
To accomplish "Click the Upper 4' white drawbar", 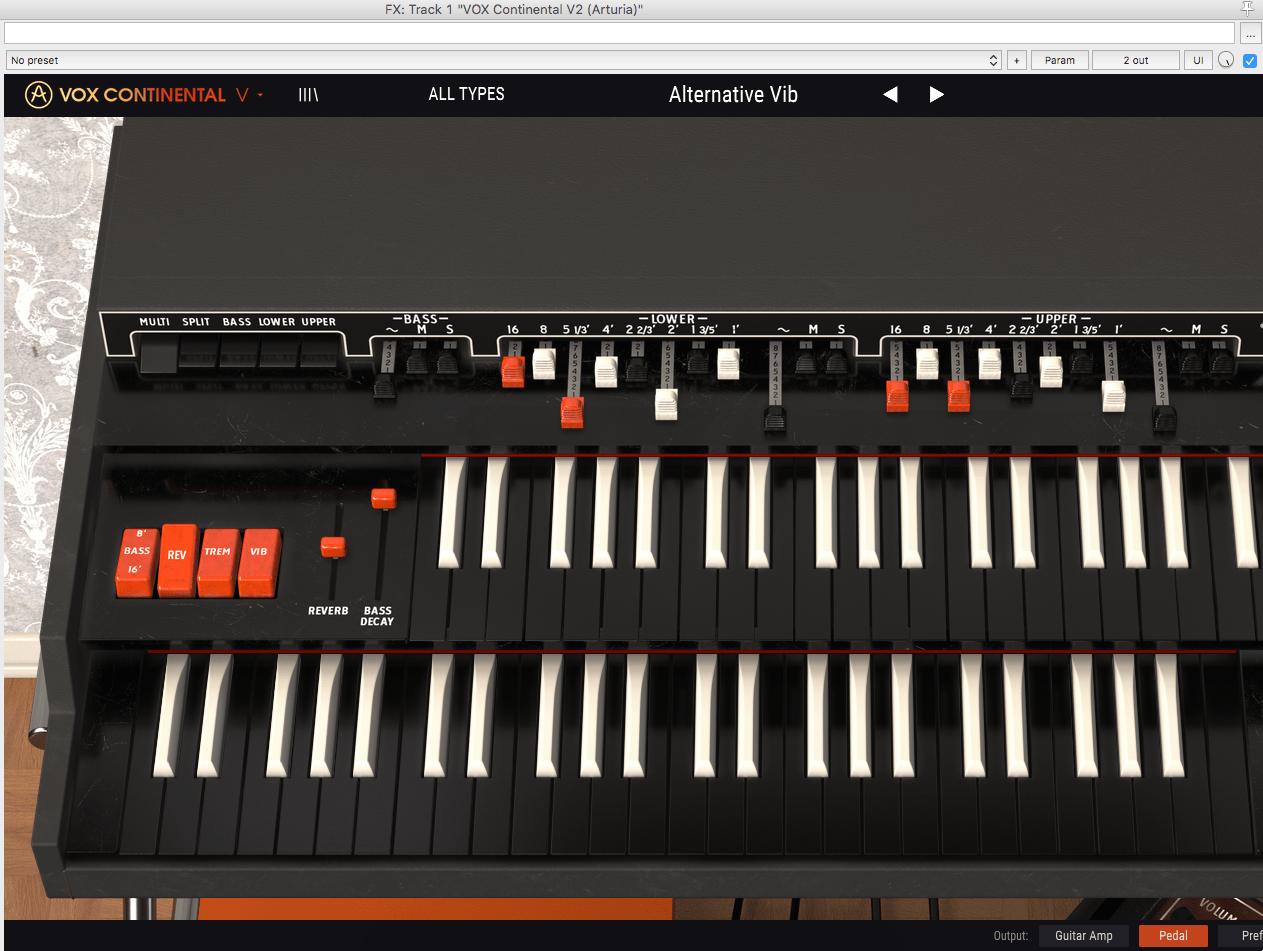I will (990, 364).
